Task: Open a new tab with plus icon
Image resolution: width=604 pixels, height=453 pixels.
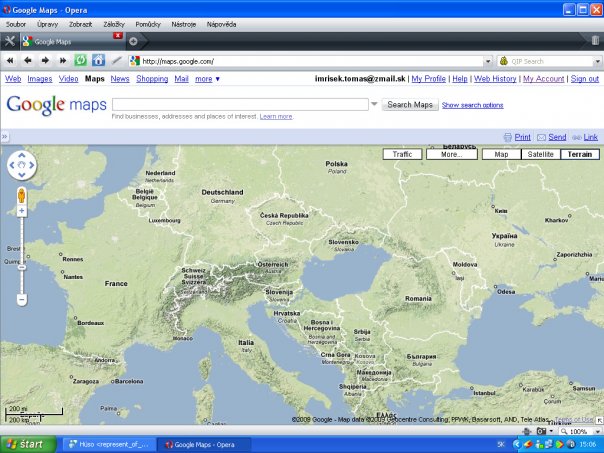Action: tap(133, 41)
